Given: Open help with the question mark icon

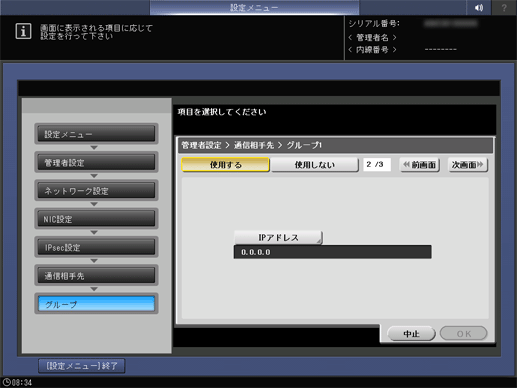Looking at the screenshot, I should coord(504,7).
